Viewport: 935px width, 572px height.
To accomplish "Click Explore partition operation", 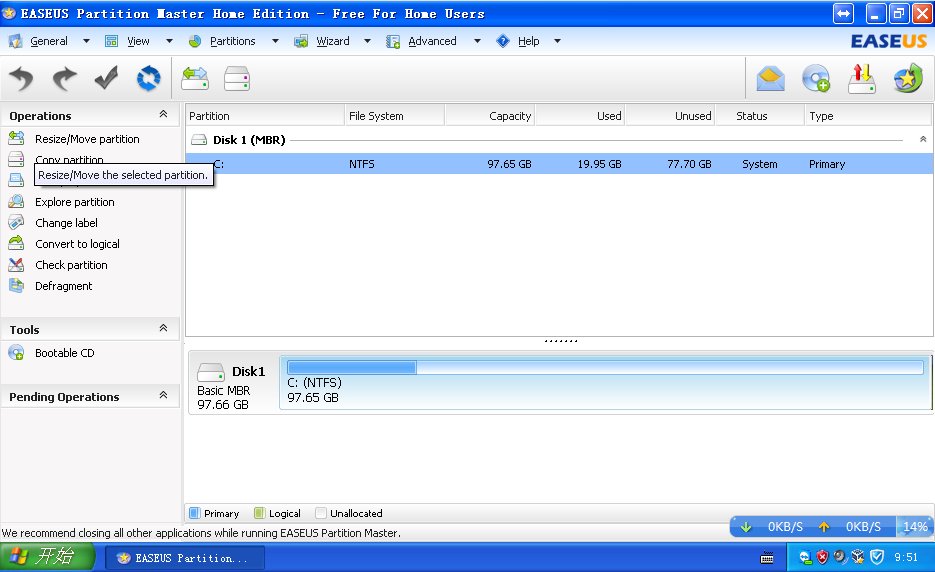I will click(x=75, y=202).
